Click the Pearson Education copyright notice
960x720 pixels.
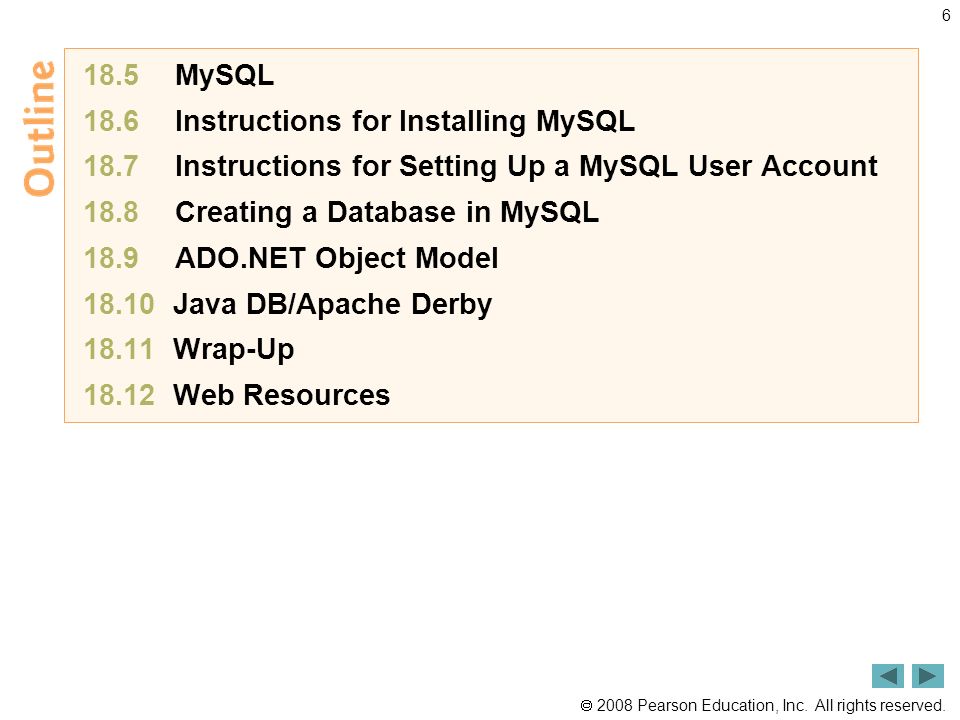click(x=762, y=705)
